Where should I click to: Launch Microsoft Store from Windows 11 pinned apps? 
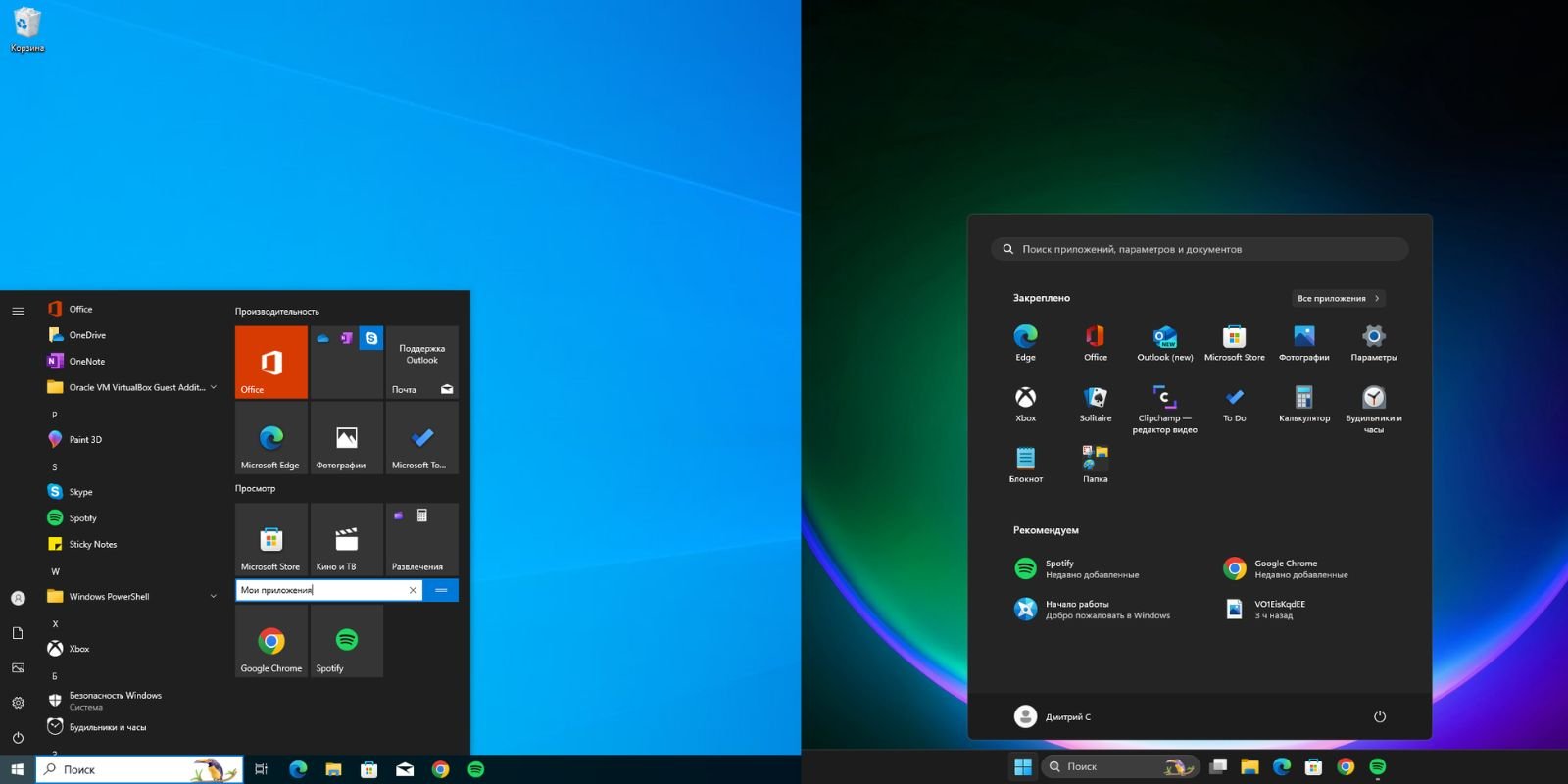pos(1235,342)
